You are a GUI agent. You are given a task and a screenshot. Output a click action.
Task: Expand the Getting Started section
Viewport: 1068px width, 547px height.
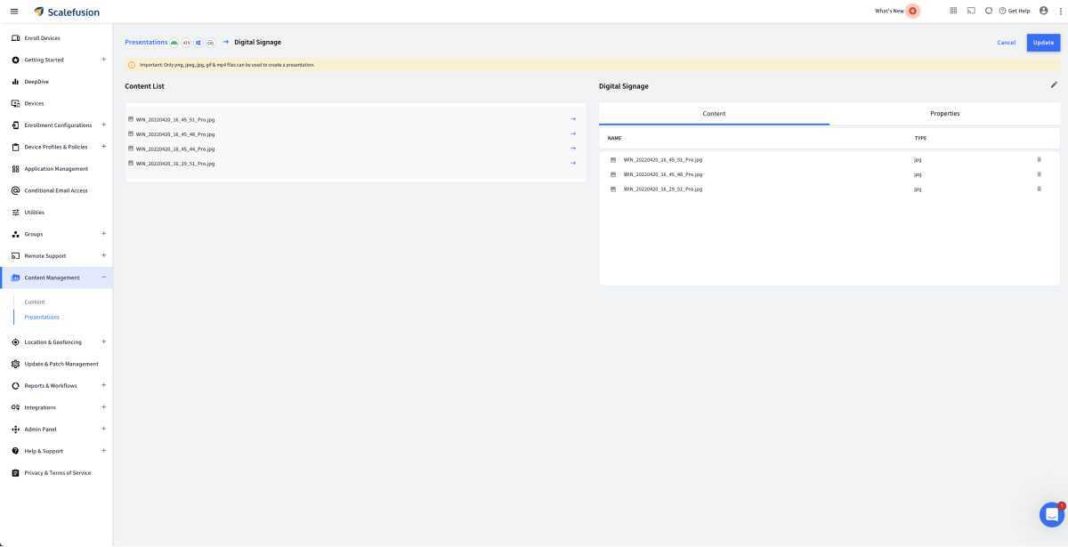tap(103, 60)
